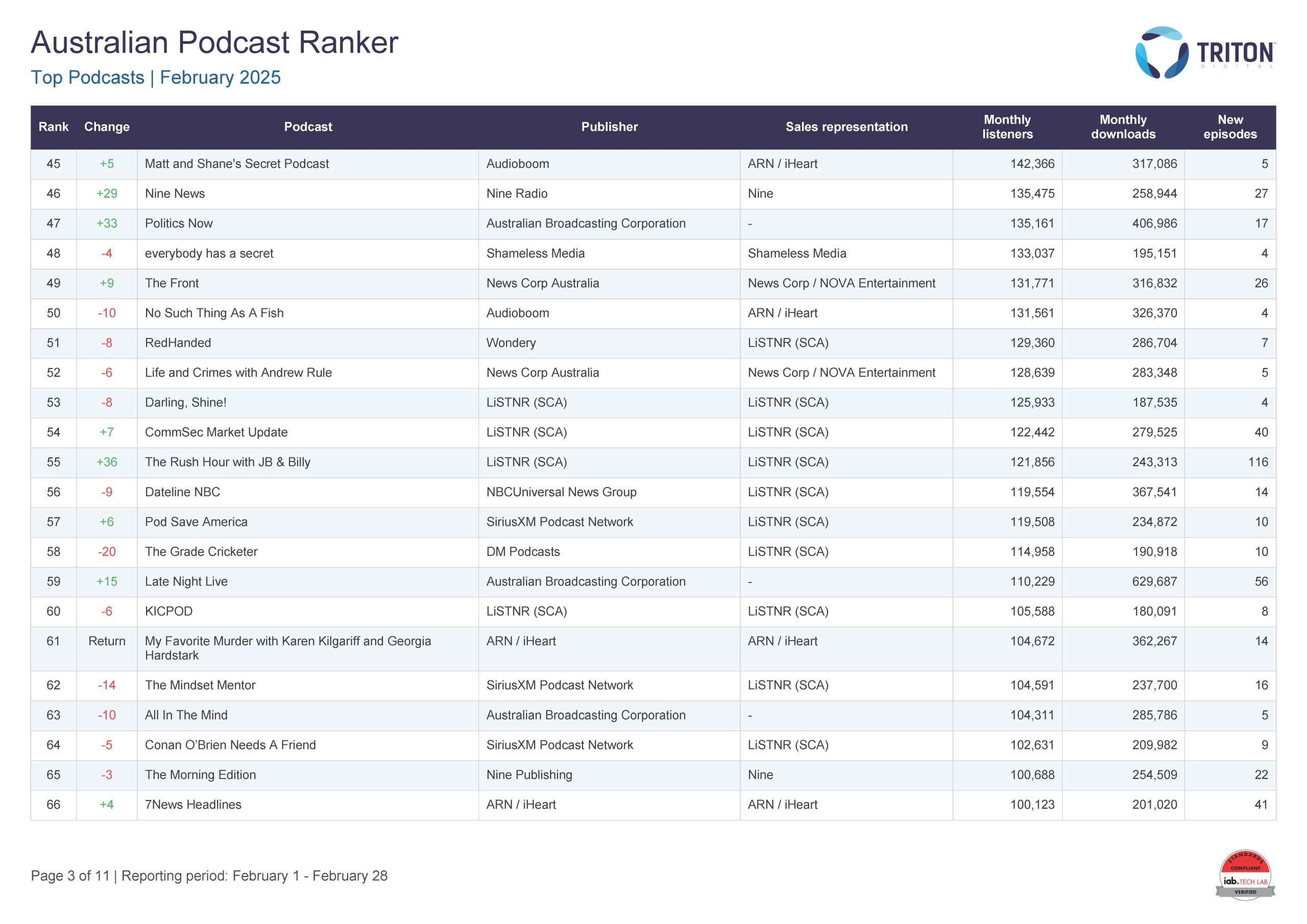Select The Grade Cricketer podcast name
1307x924 pixels.
(201, 552)
